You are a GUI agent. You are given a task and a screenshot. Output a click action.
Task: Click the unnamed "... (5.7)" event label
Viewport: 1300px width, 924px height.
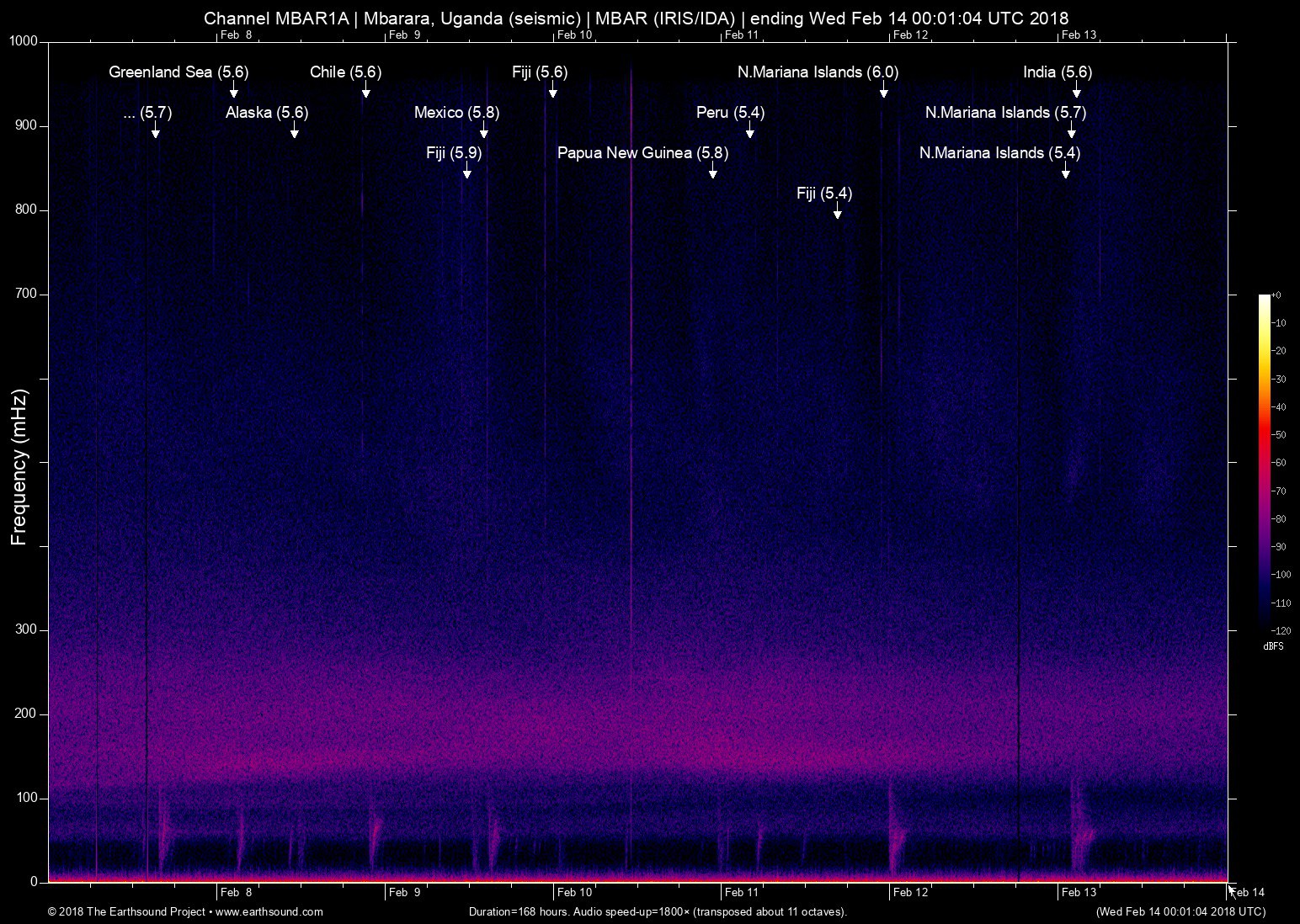(147, 113)
